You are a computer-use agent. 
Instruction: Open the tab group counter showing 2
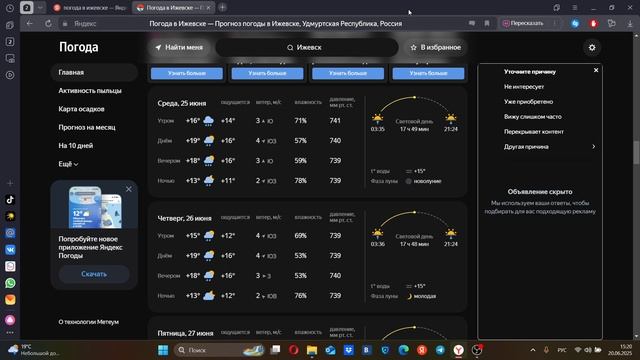coord(27,8)
